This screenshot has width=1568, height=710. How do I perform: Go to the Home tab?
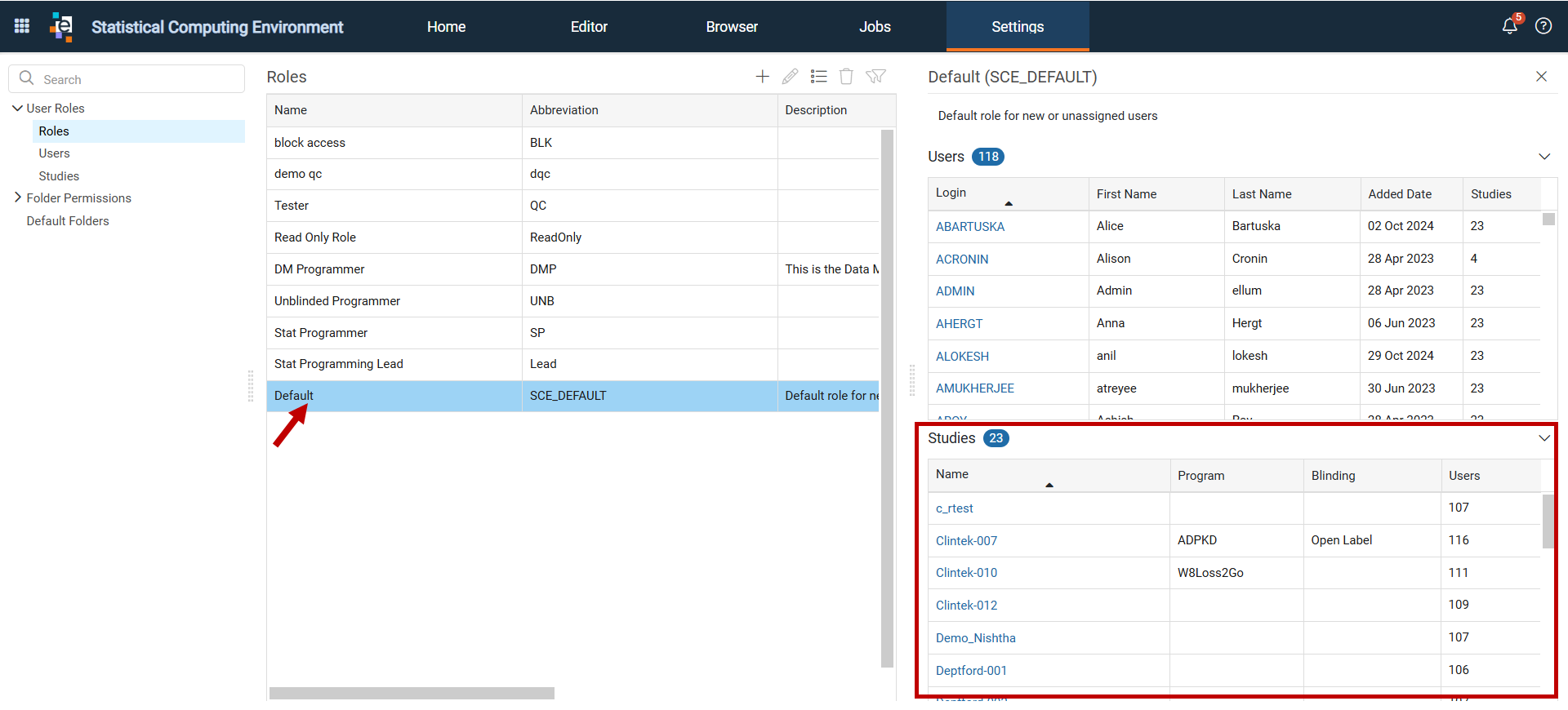[446, 26]
